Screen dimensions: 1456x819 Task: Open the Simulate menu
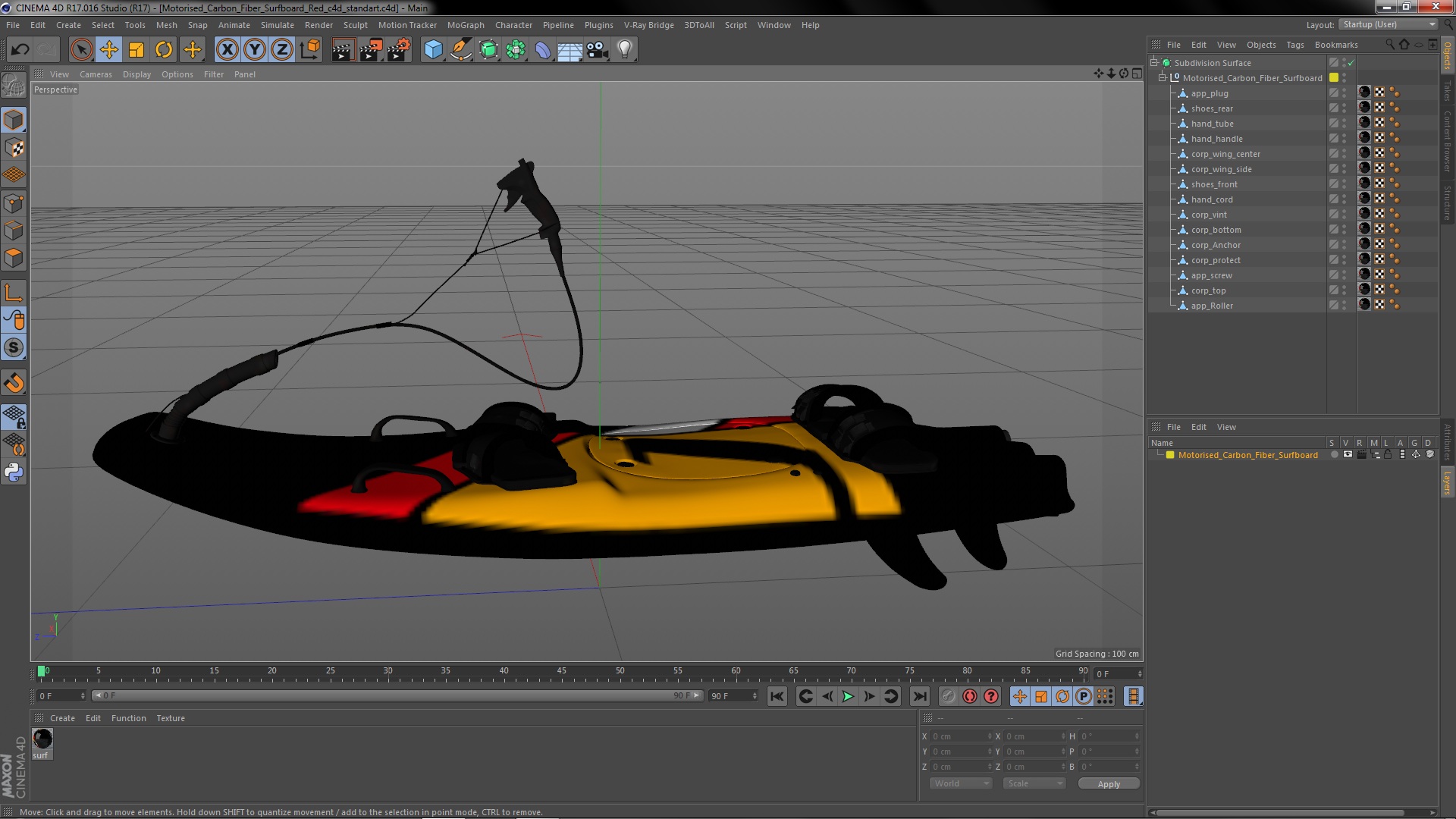coord(278,25)
